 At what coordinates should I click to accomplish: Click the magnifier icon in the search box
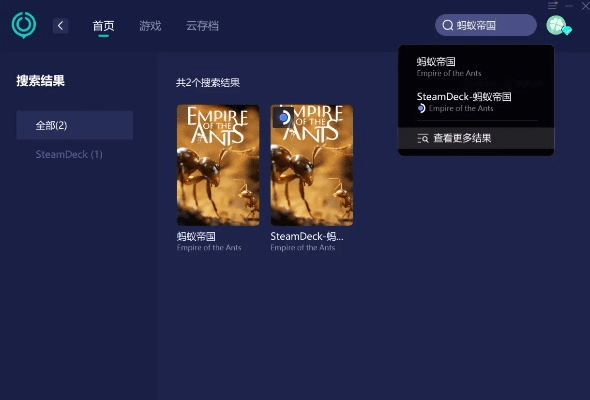[447, 25]
